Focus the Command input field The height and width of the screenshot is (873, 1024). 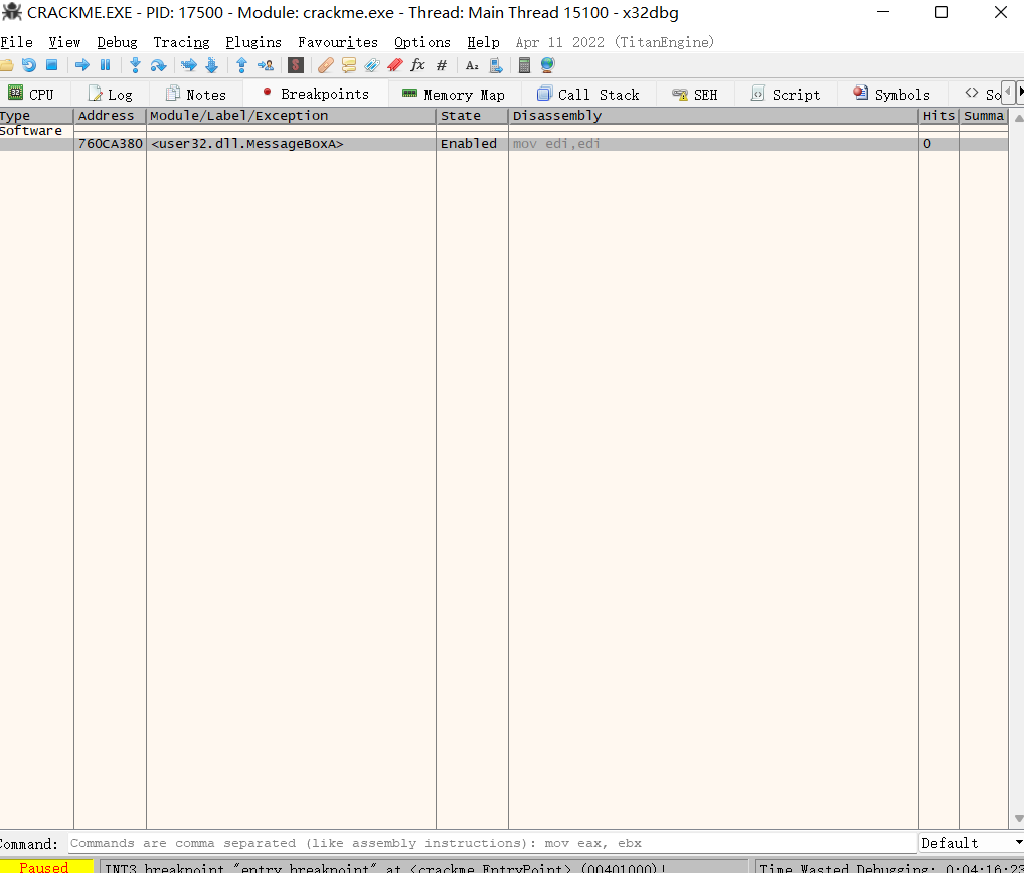coord(490,843)
